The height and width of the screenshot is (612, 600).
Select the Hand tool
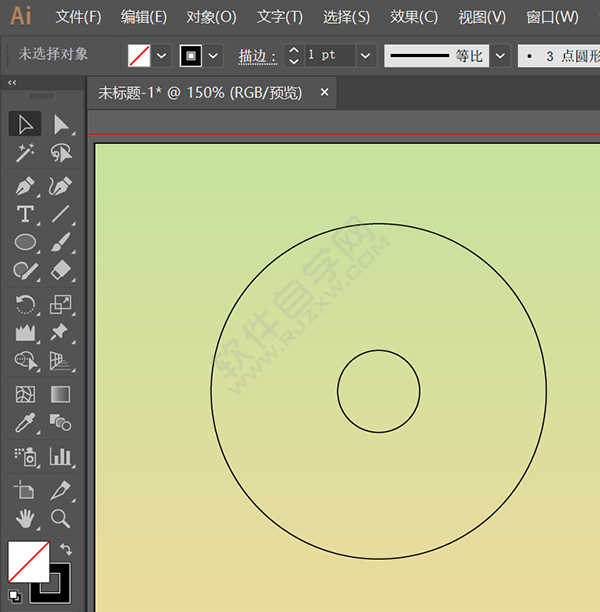coord(25,518)
